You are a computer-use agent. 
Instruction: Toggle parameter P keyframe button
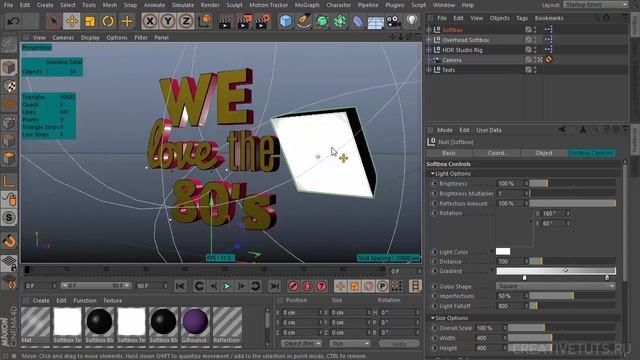point(382,286)
